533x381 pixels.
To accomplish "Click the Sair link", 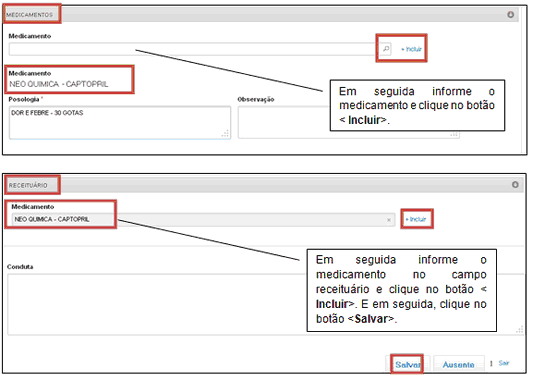I will click(504, 363).
